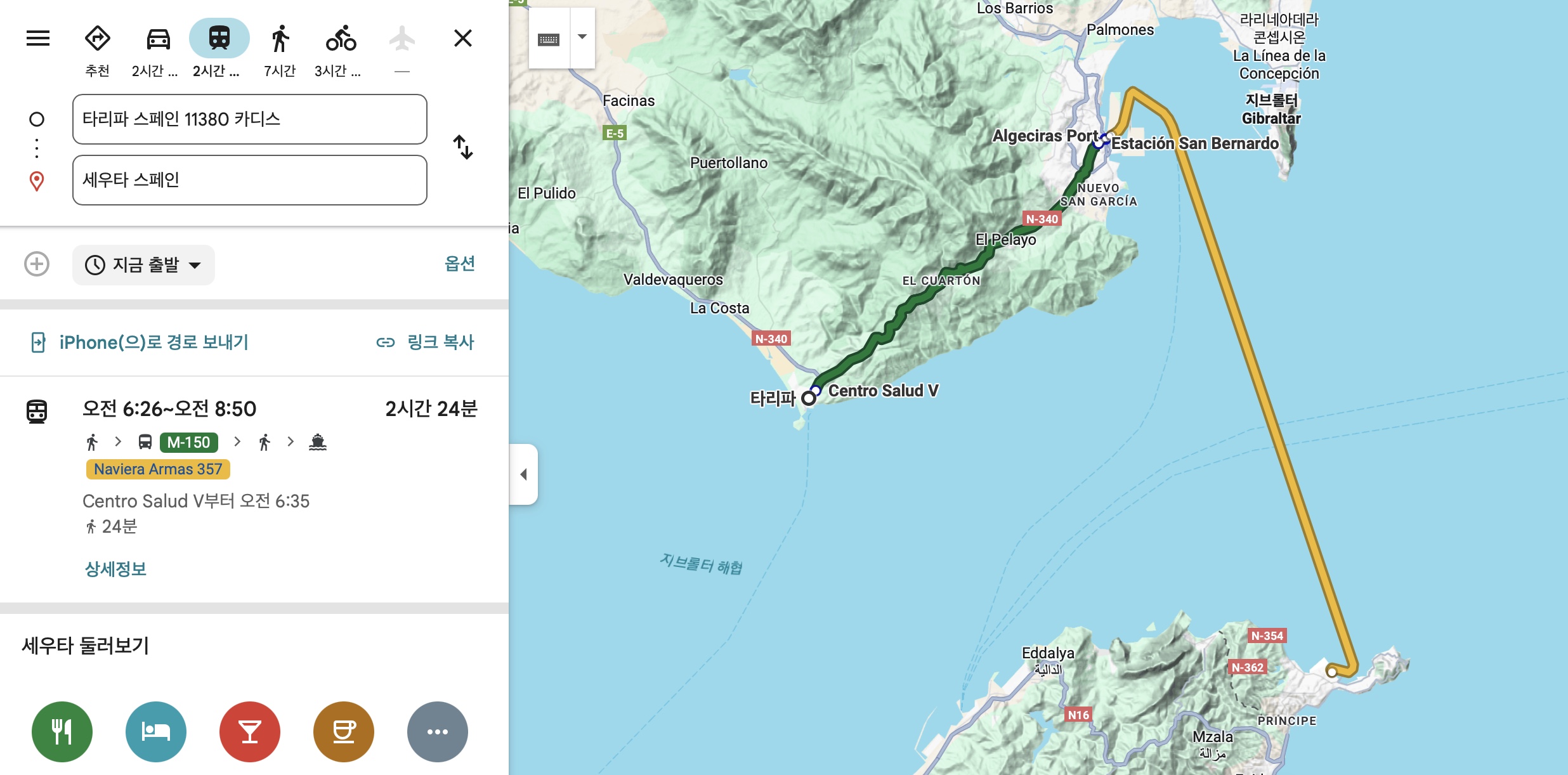The image size is (1568, 775).
Task: Open the 지금 출발 departure time dropdown
Action: click(x=143, y=264)
